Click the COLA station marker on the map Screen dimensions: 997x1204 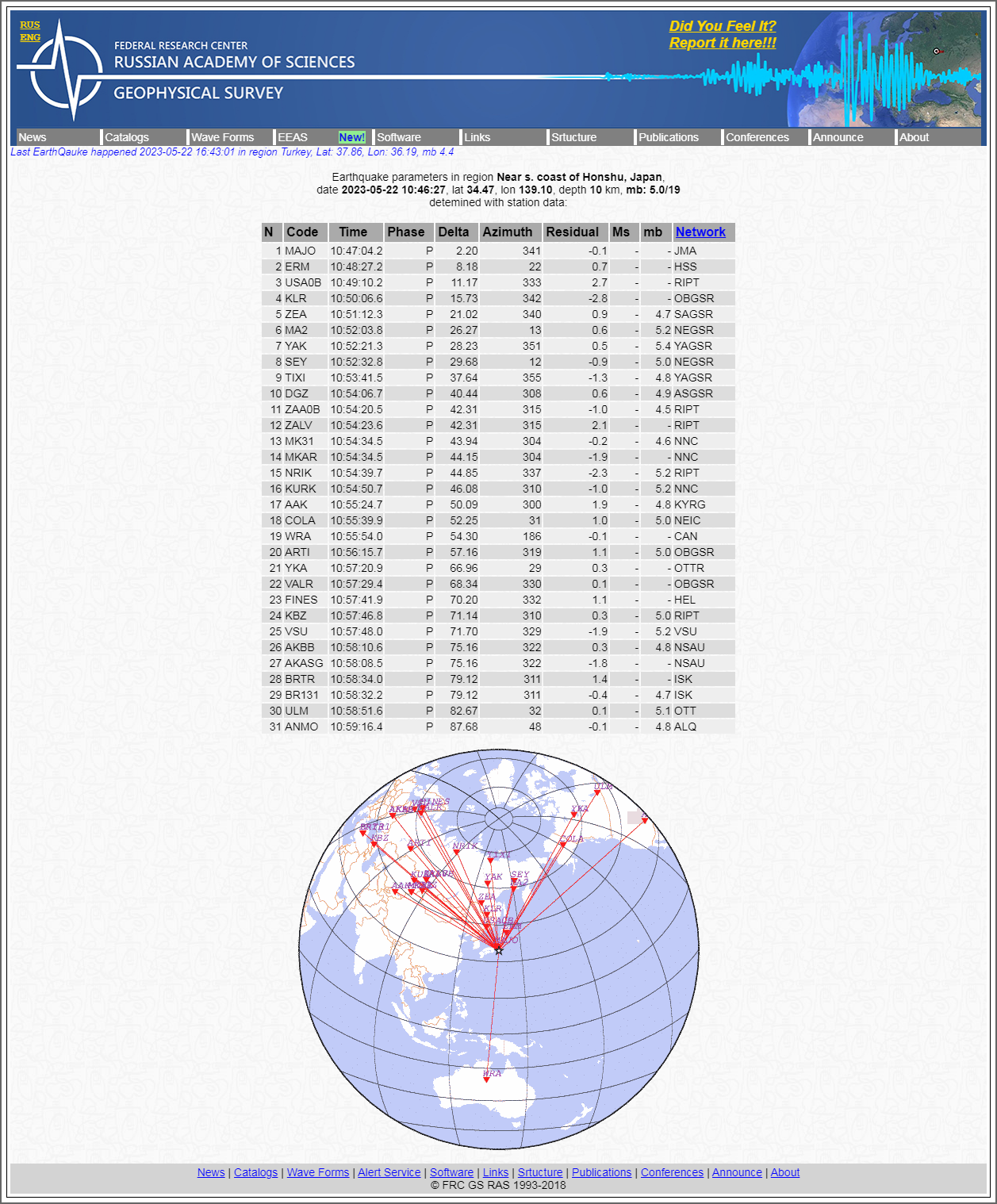point(563,845)
